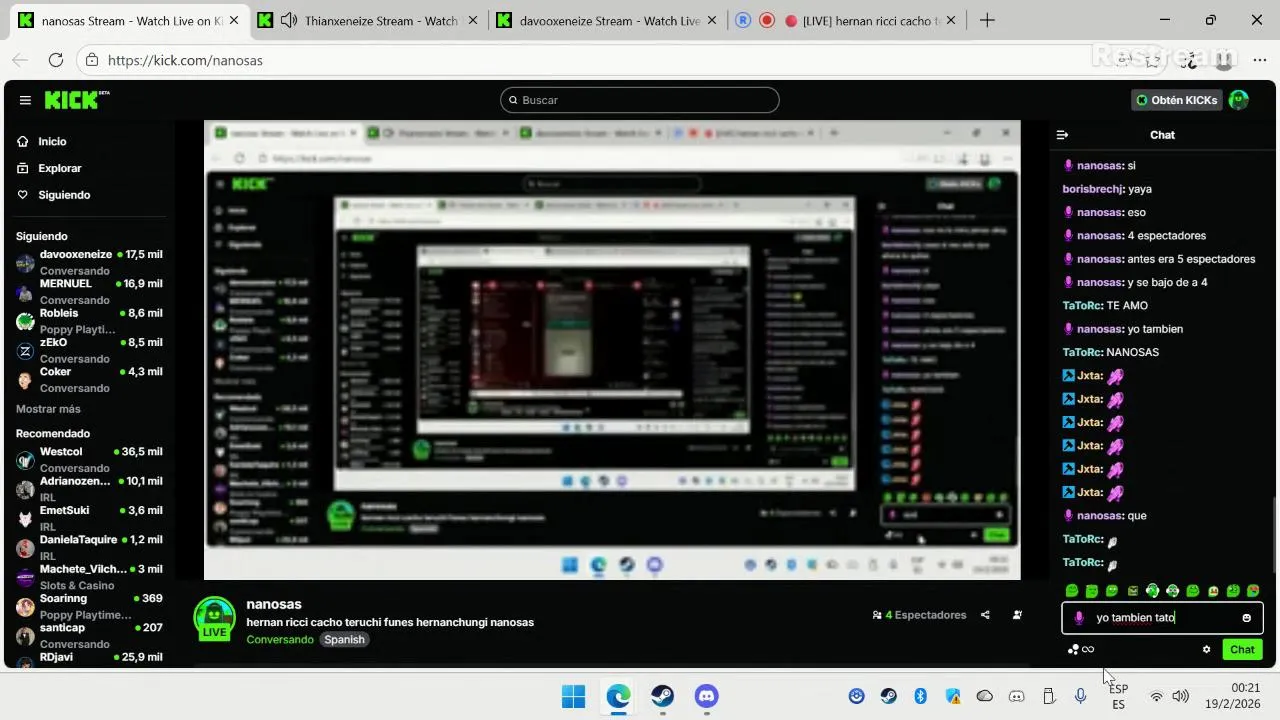Click the KICK logo
Viewport: 1280px width, 720px height.
tap(76, 100)
